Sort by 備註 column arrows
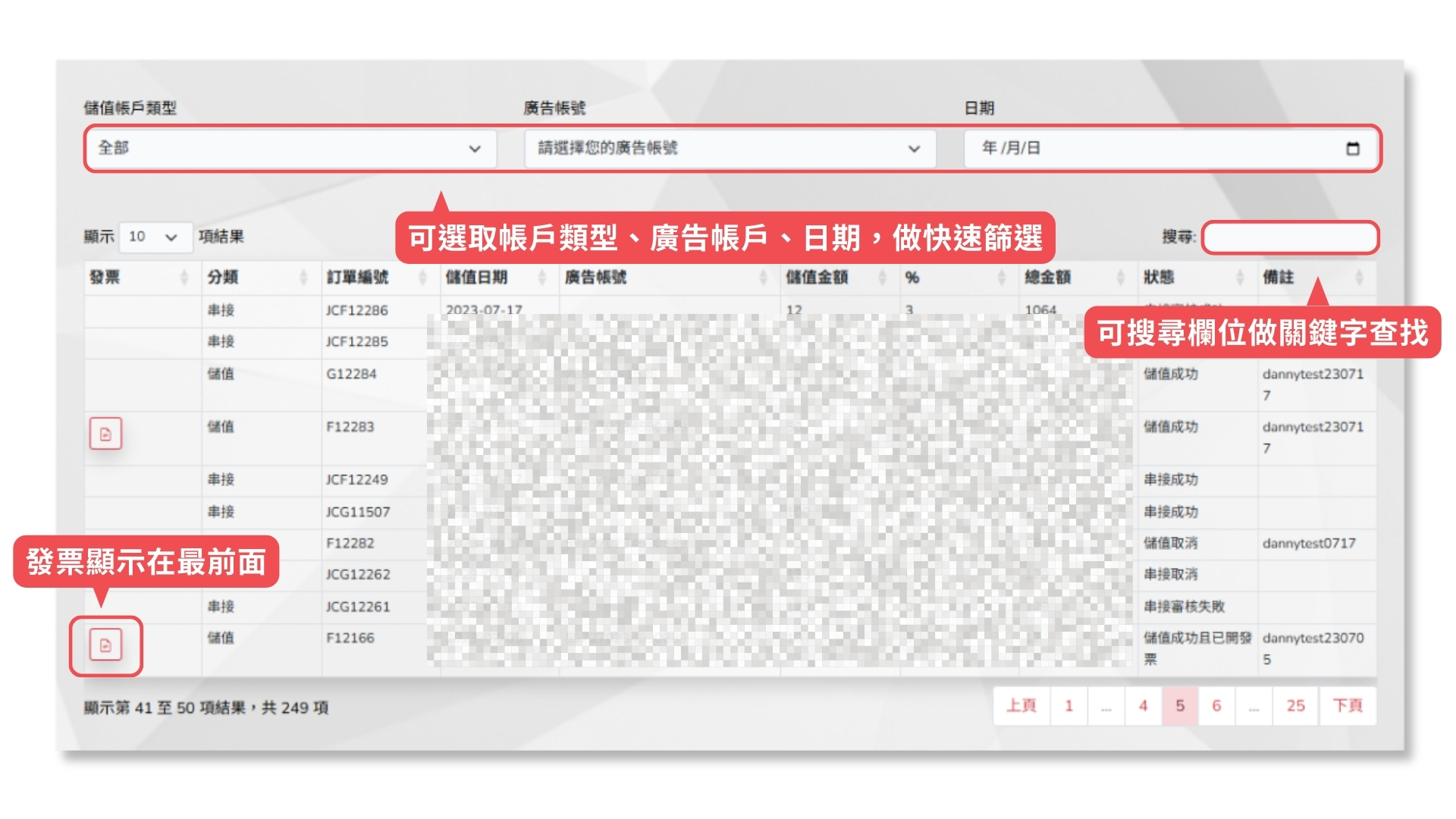Screen dimensions: 1456x819 [1359, 278]
